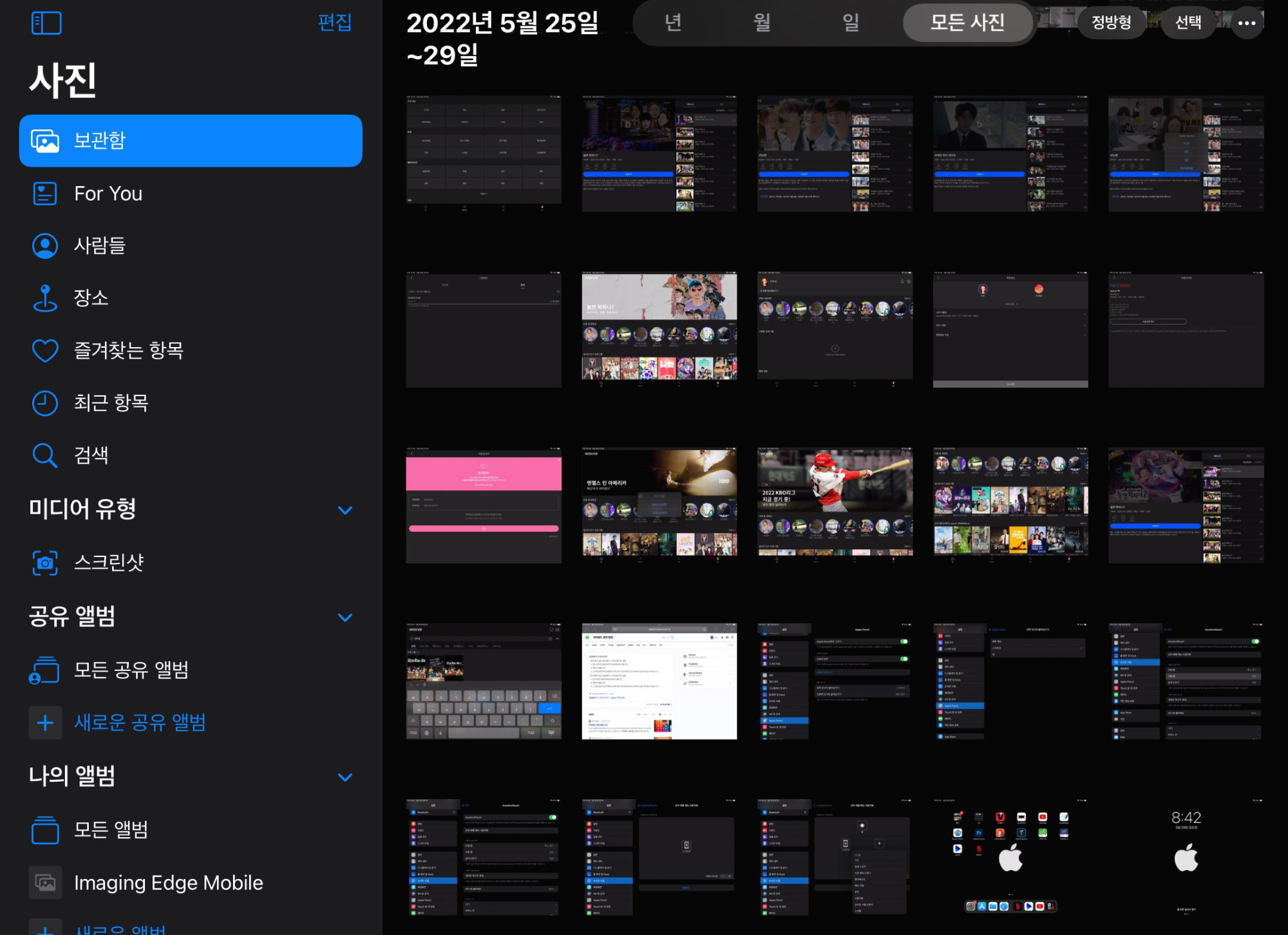1288x935 pixels.
Task: Switch to the 월 month view
Action: coord(762,23)
